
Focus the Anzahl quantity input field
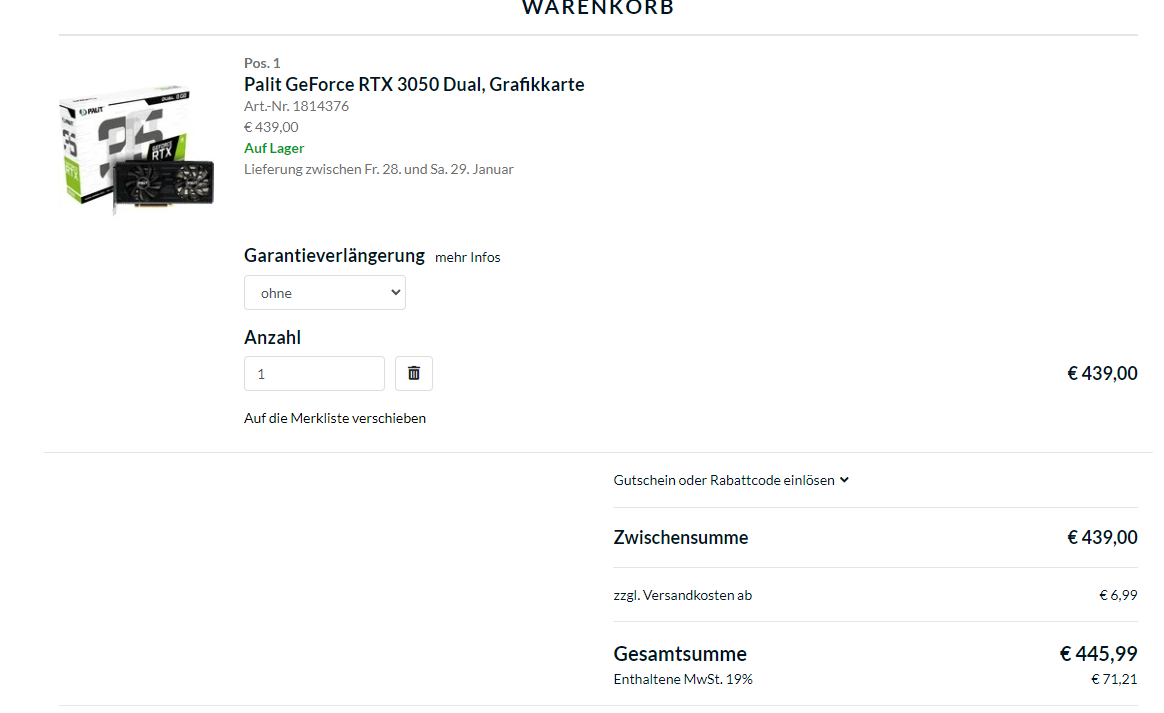click(x=314, y=373)
